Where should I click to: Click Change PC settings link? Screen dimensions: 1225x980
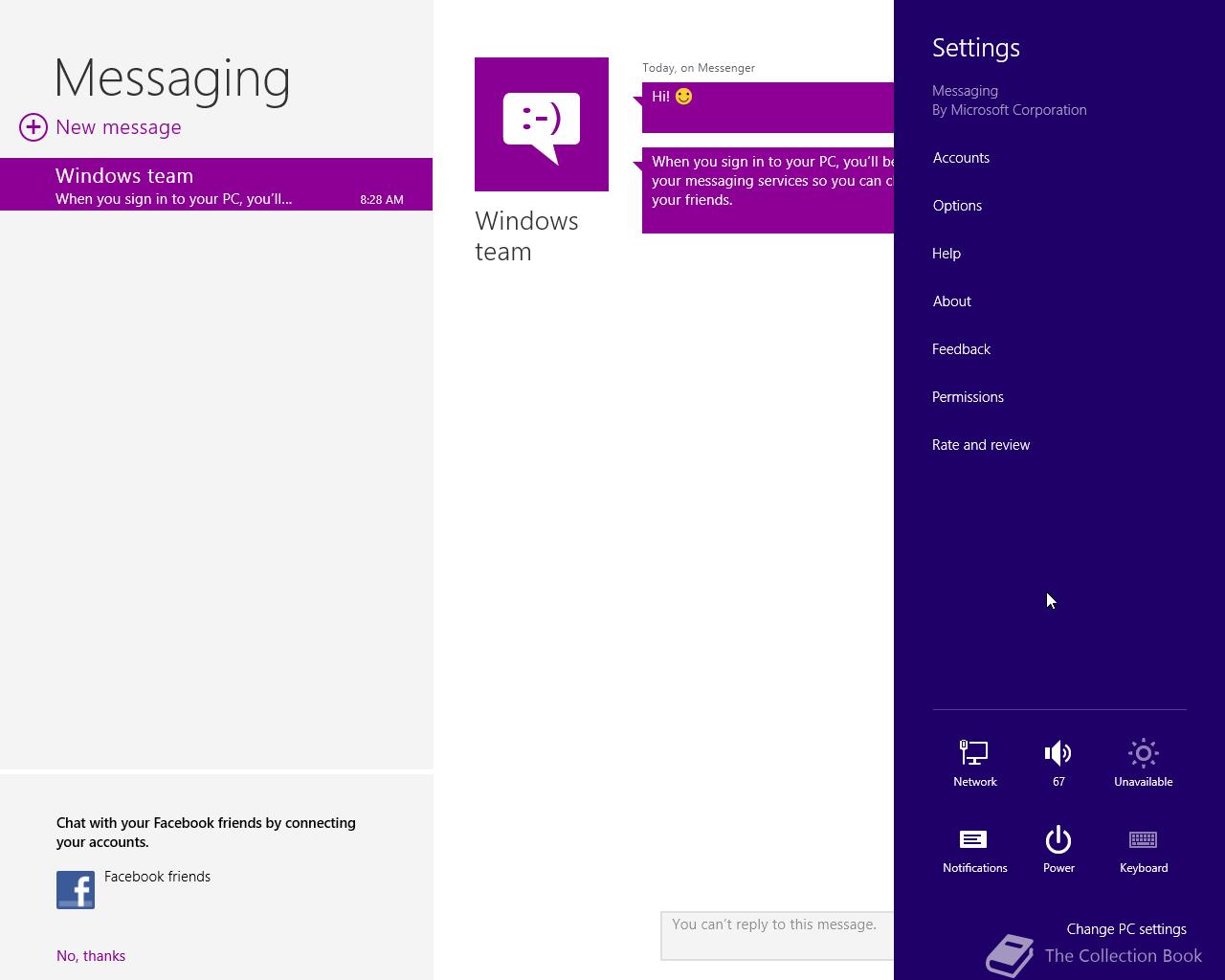(x=1126, y=929)
